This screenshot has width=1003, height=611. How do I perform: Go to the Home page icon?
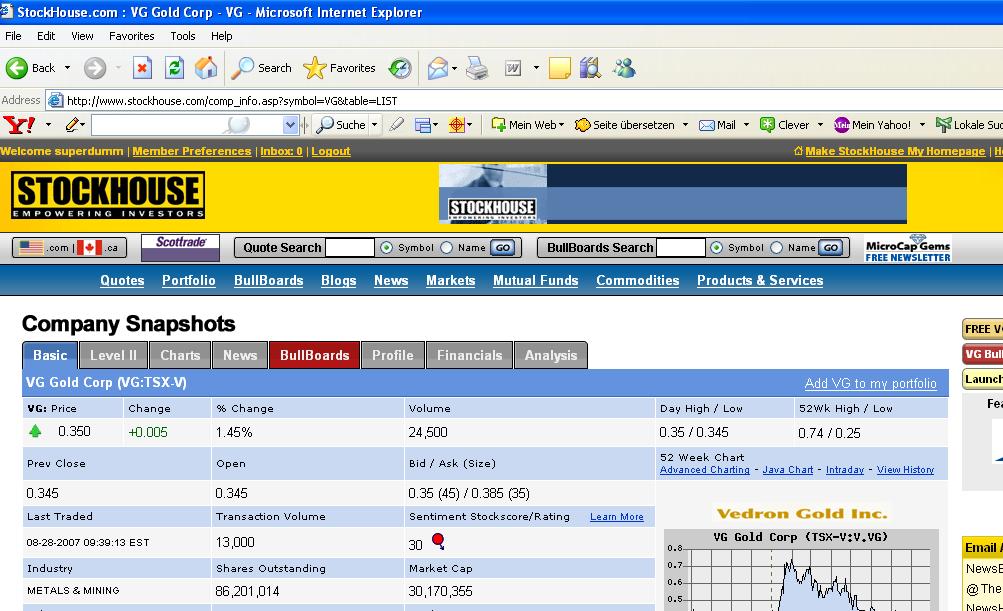coord(206,68)
